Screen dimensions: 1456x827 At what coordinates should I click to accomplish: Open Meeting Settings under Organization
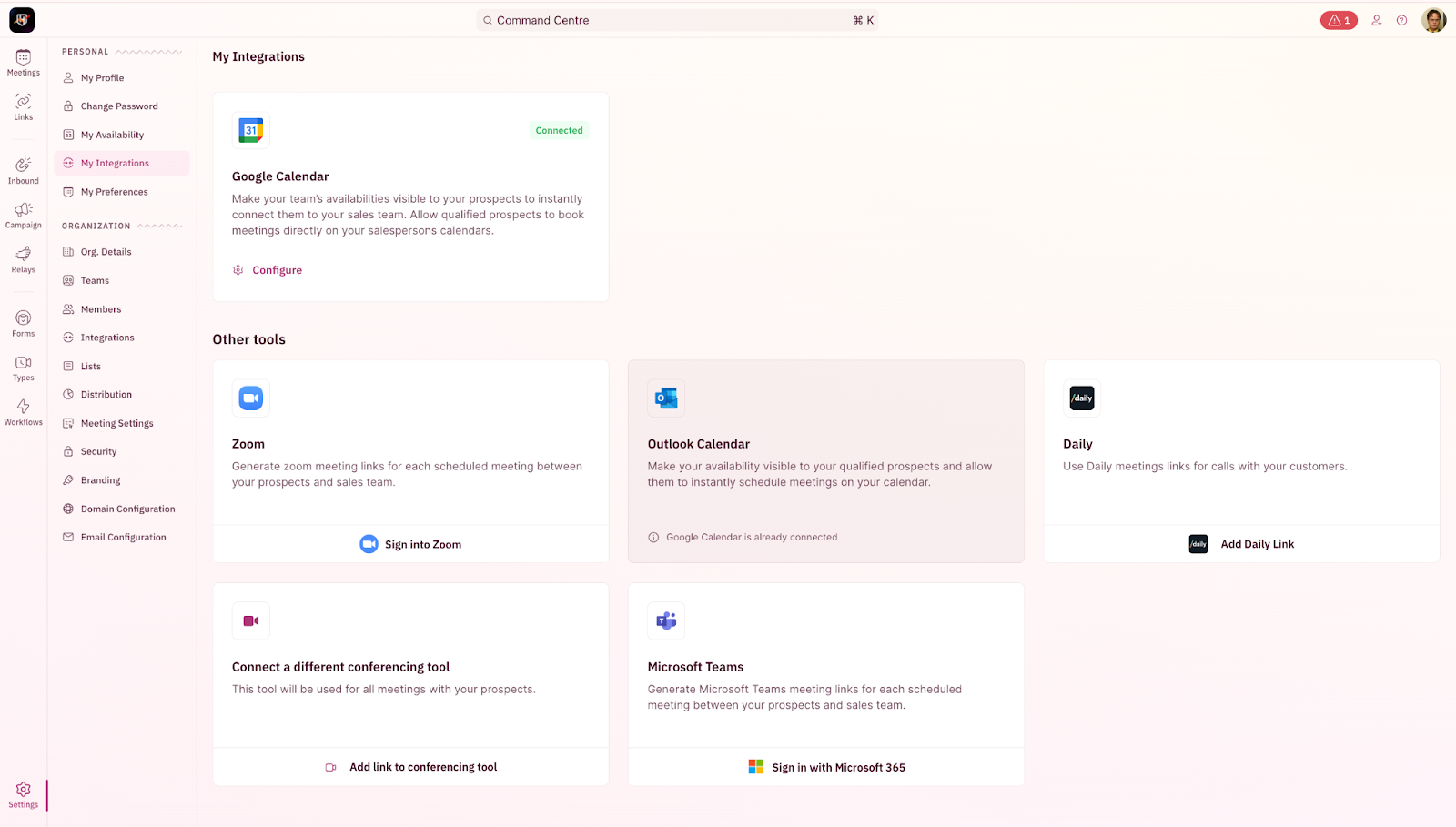tap(116, 423)
